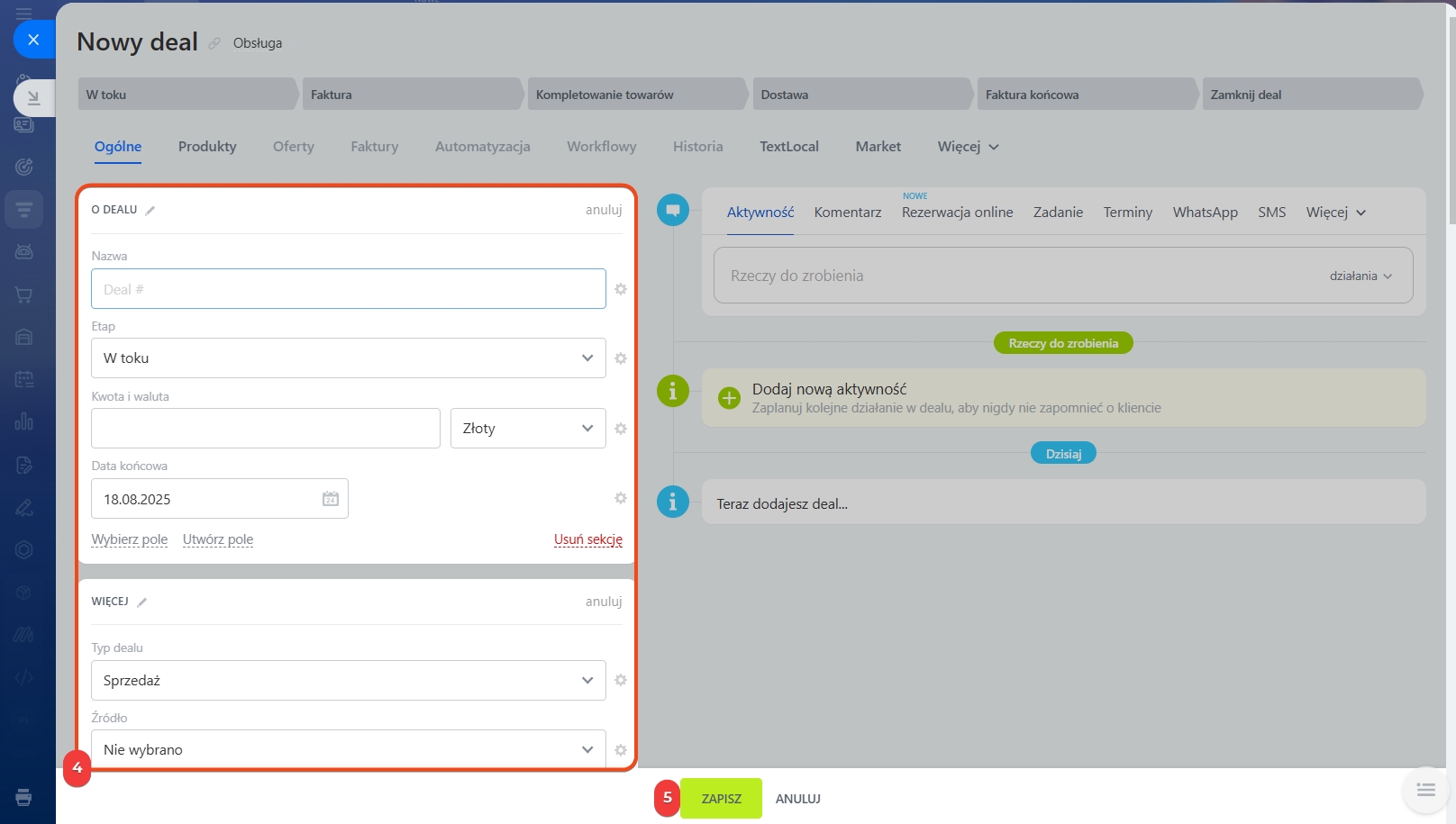Viewport: 1456px width, 824px height.
Task: Set stage to Kompletowanie towarów
Action: click(638, 95)
